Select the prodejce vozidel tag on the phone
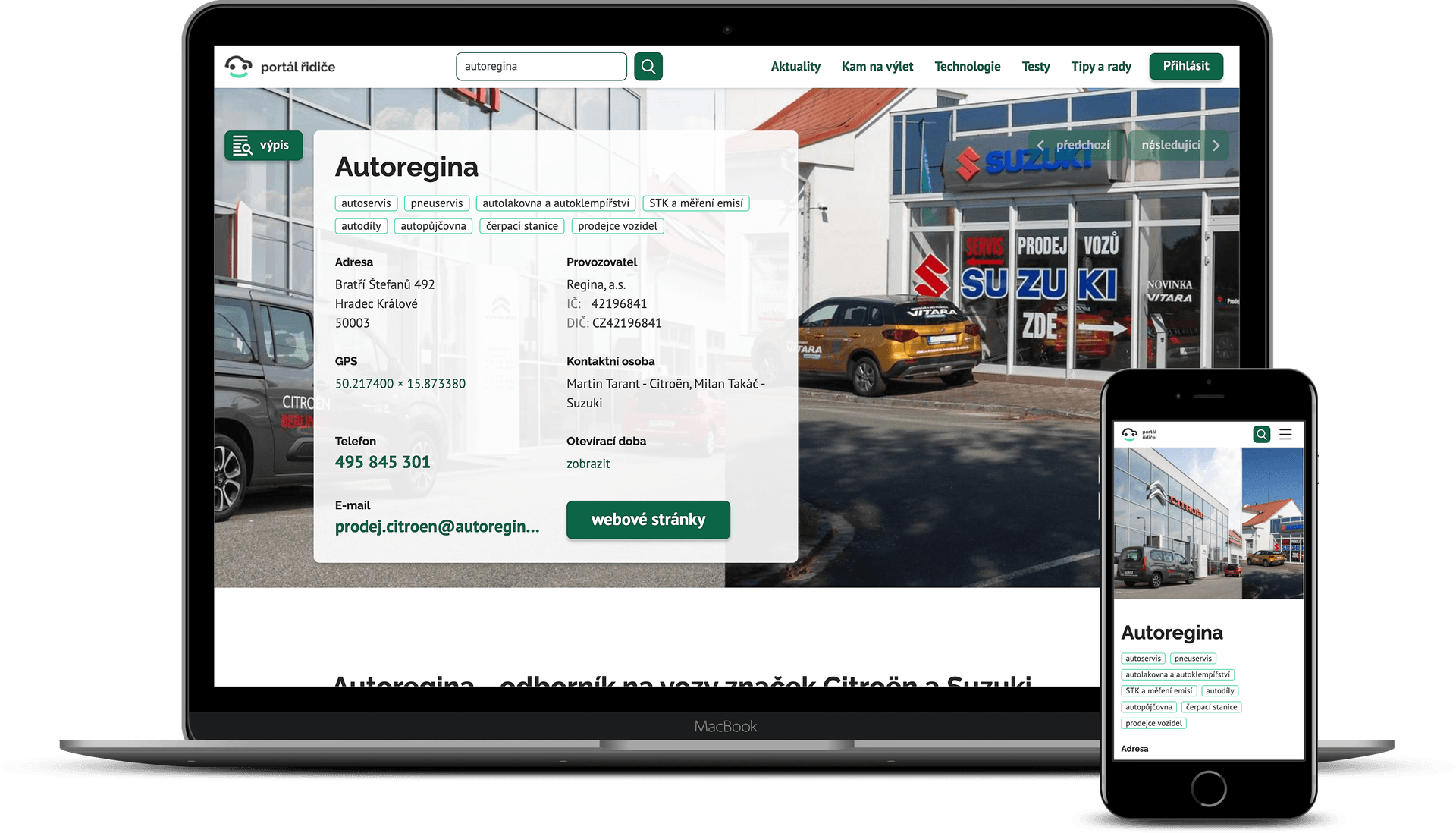1456x833 pixels. 1154,723
